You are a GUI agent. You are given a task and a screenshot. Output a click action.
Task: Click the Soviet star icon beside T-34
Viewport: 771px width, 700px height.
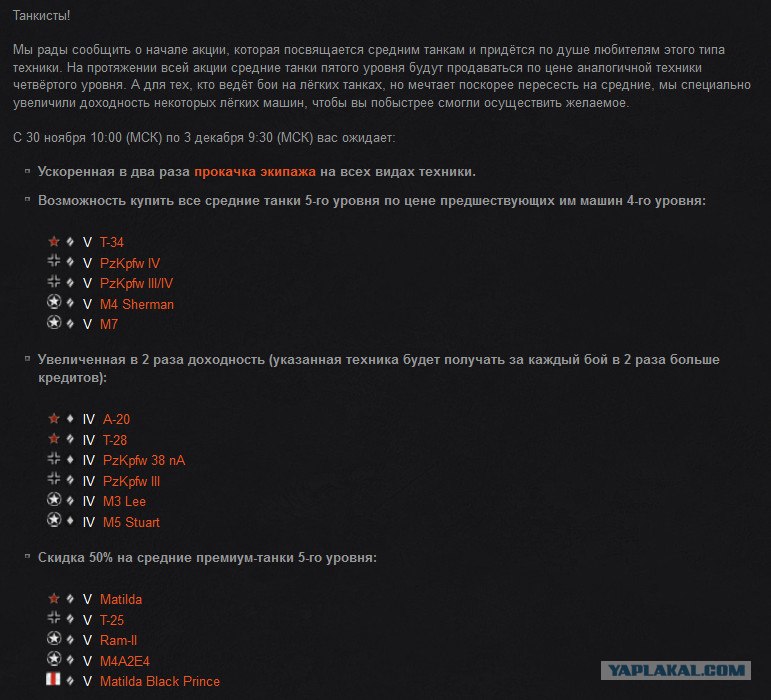click(x=54, y=241)
